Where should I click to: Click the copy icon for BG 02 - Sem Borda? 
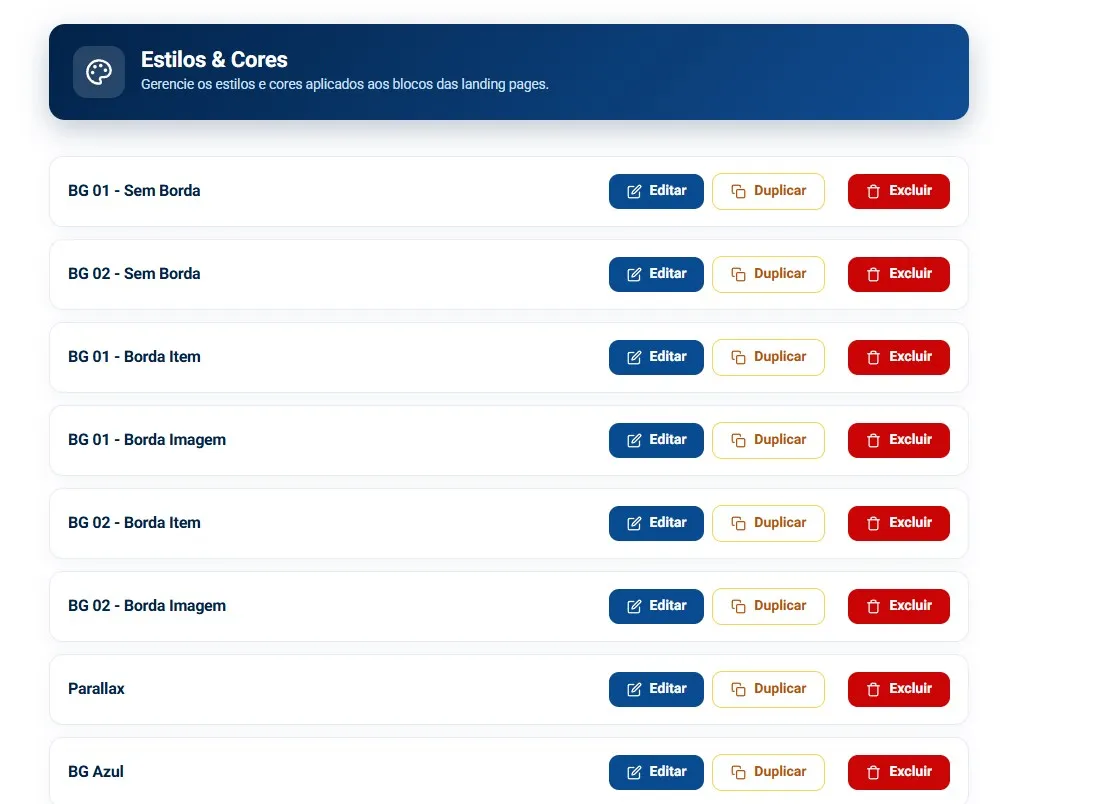point(738,274)
